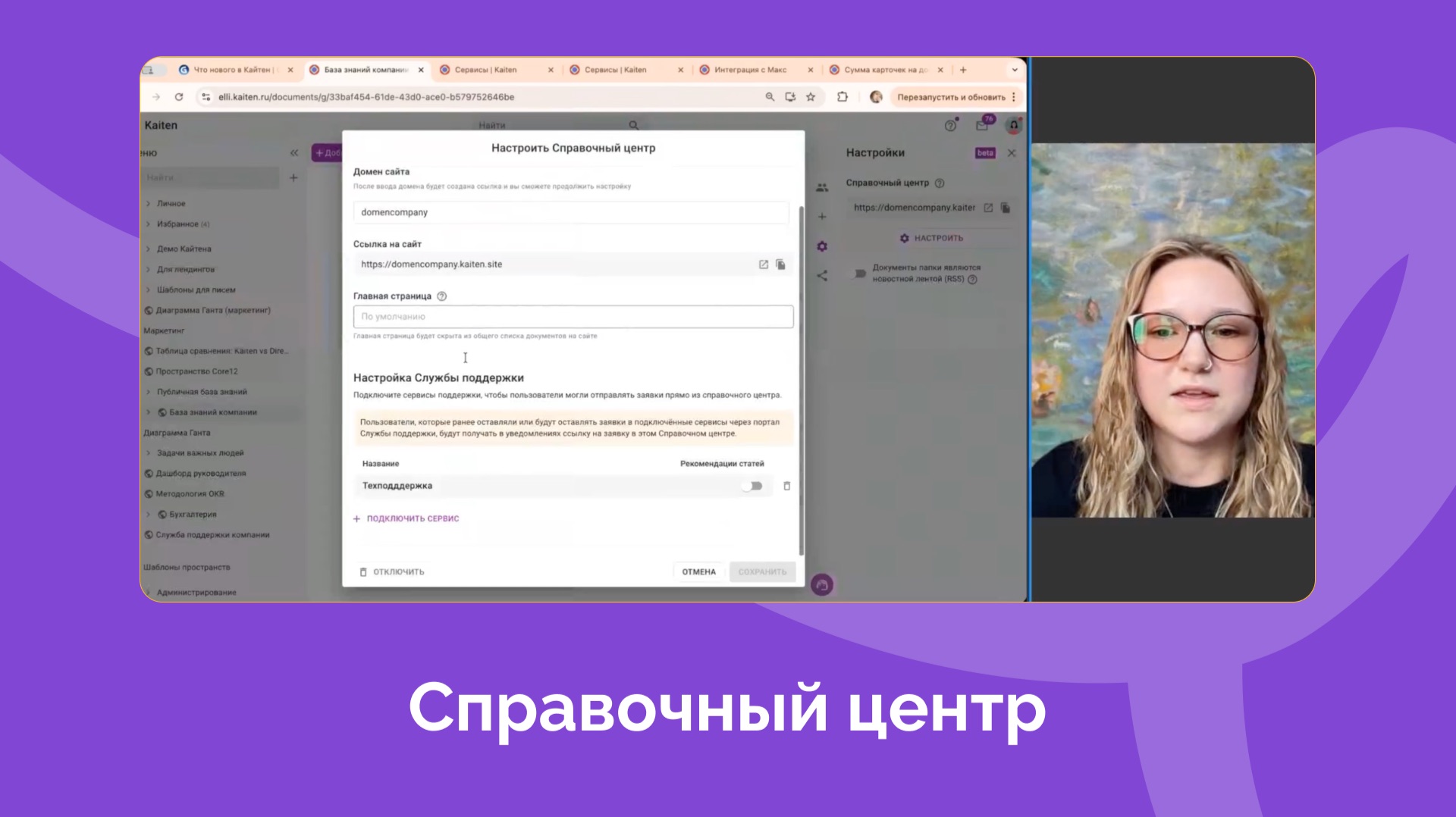Click the НАСТРОИТЬ button in settings panel
Screen dimensions: 1456x817
(931, 238)
